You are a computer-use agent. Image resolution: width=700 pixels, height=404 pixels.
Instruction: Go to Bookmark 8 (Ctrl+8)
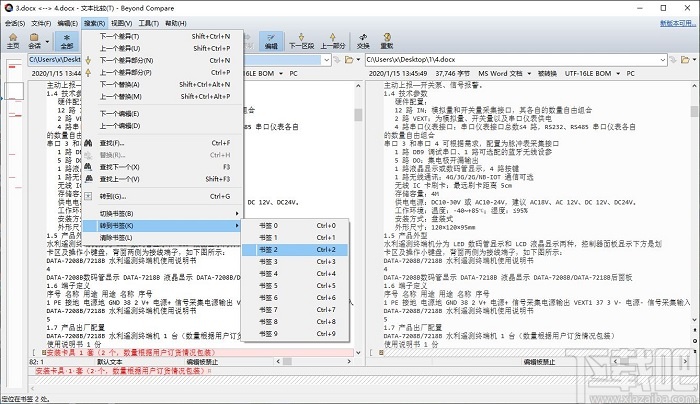click(x=295, y=322)
